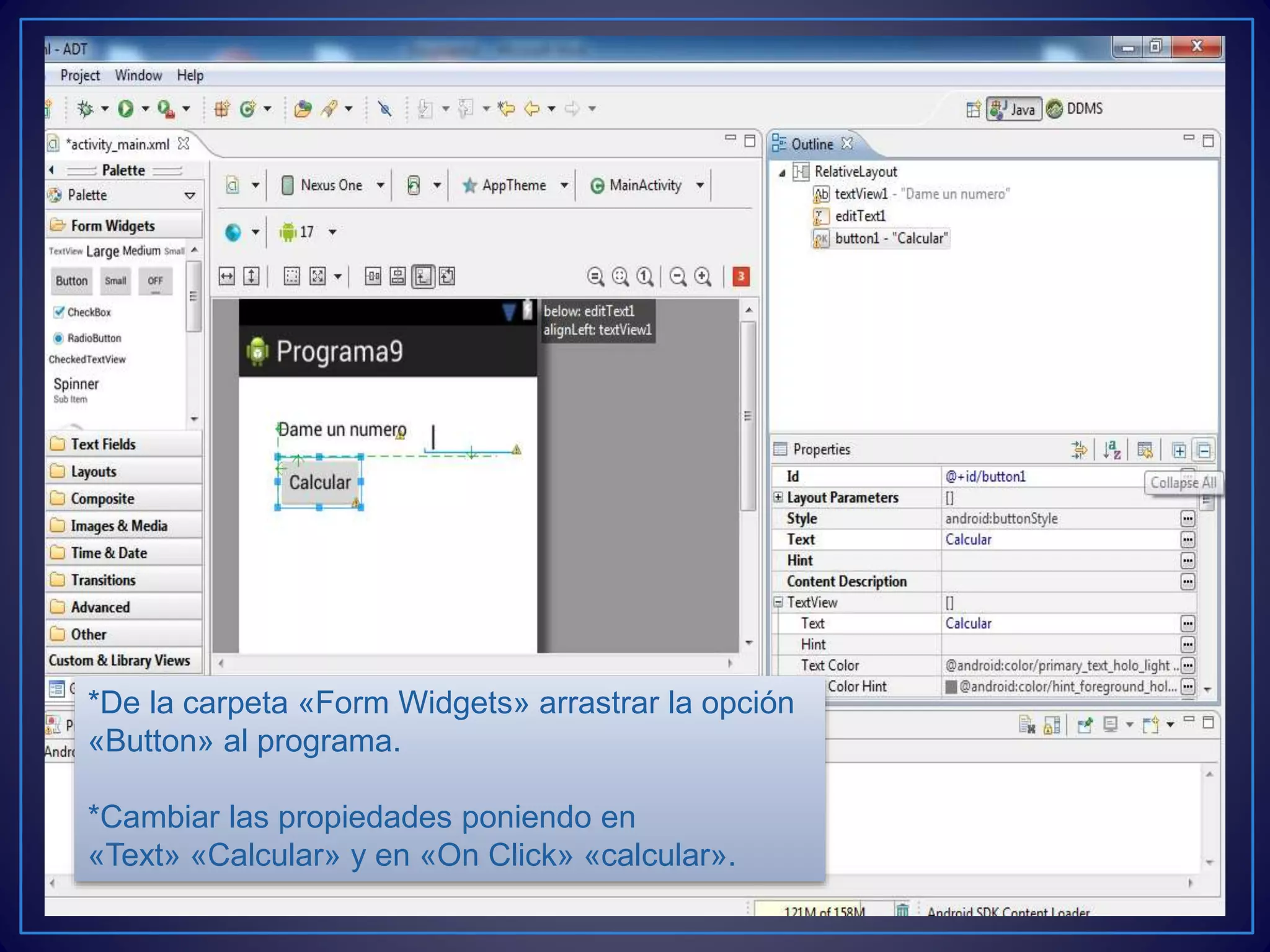
Task: Click the New Java Class icon
Action: (x=247, y=109)
